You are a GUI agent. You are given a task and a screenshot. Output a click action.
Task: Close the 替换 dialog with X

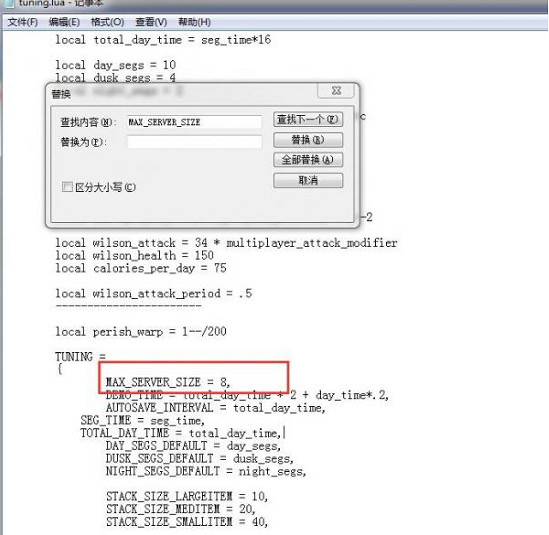point(336,91)
